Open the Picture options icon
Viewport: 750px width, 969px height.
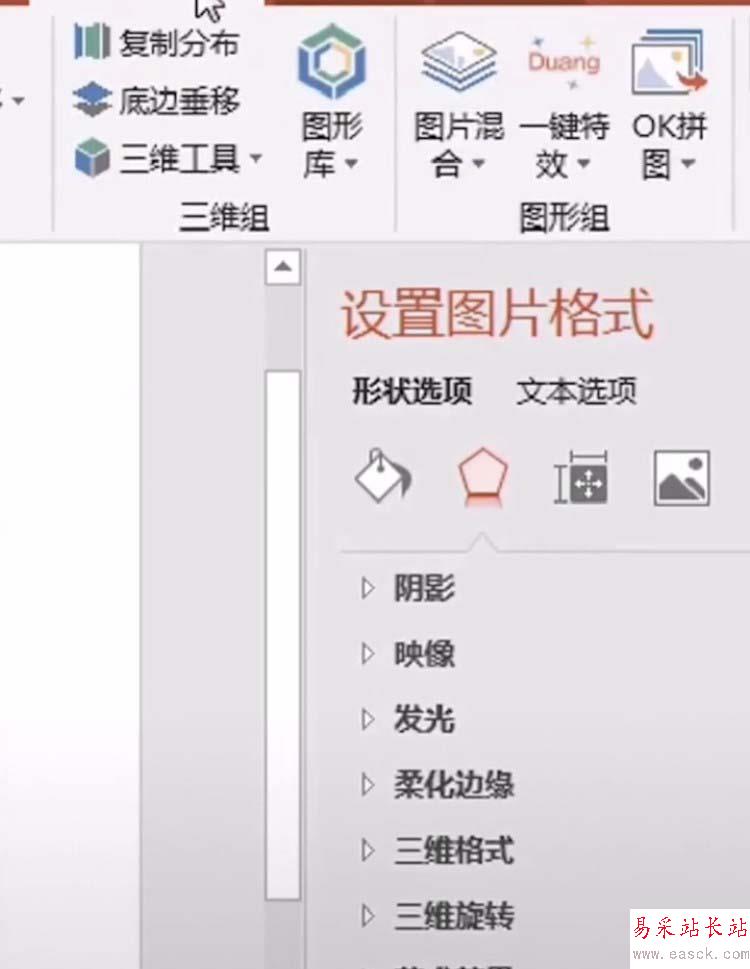(682, 478)
